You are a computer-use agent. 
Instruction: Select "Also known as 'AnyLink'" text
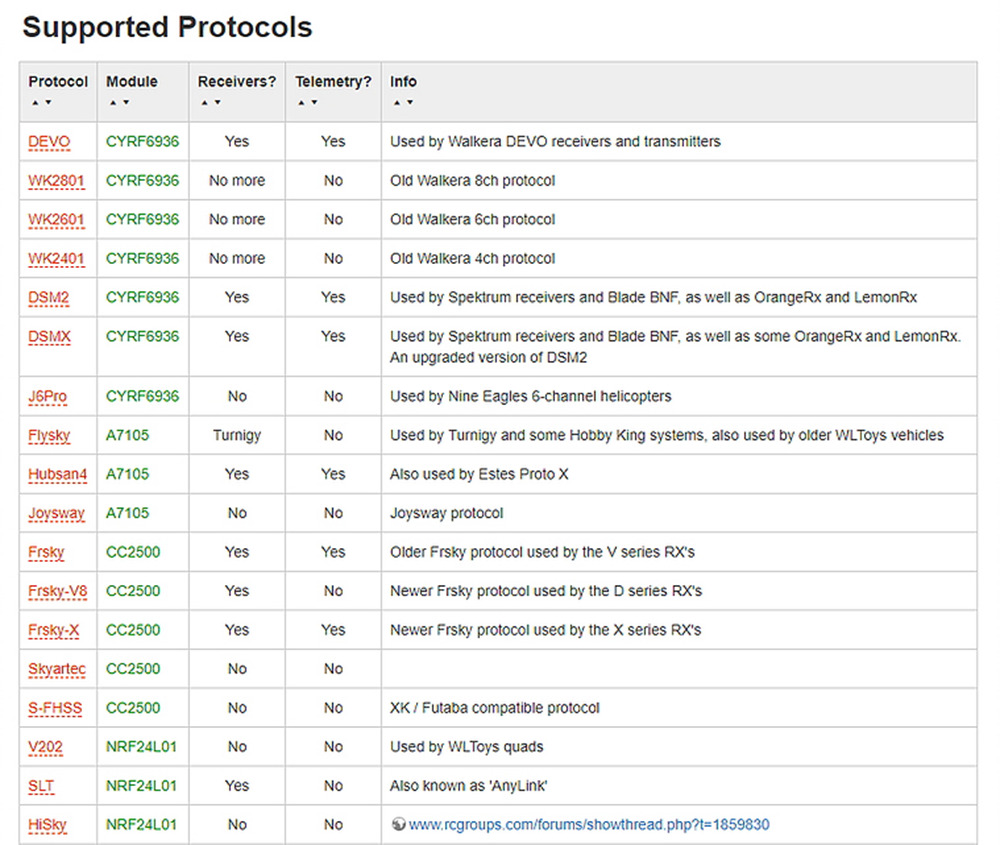tap(469, 786)
